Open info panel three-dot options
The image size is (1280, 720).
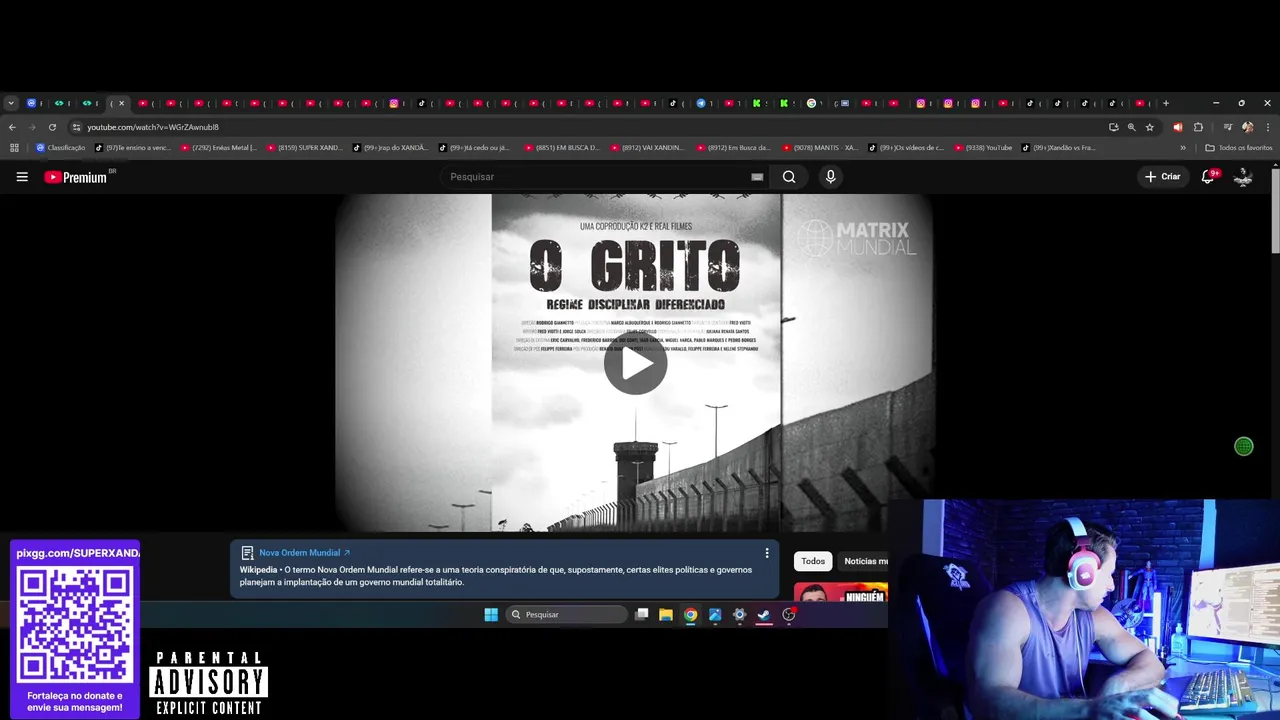point(767,553)
